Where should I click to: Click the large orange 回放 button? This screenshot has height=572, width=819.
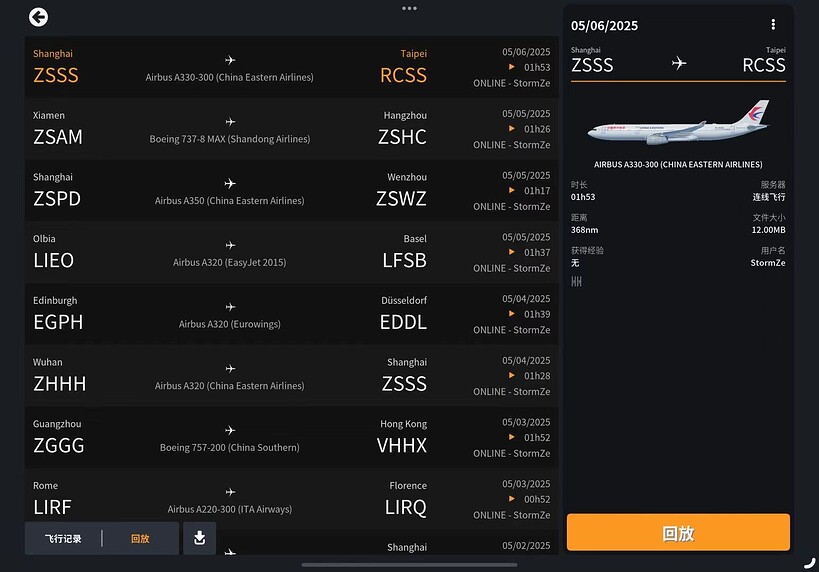(678, 532)
